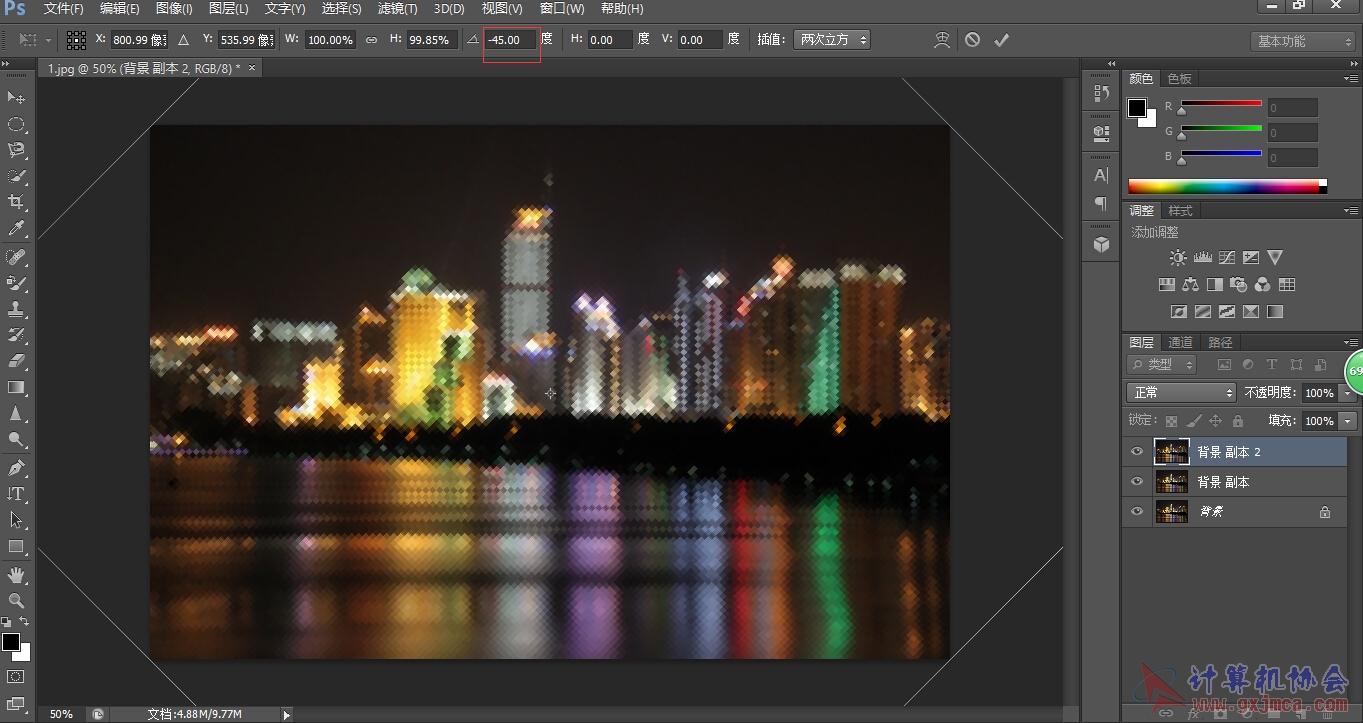Select the Elliptical Marquee tool

[16, 124]
